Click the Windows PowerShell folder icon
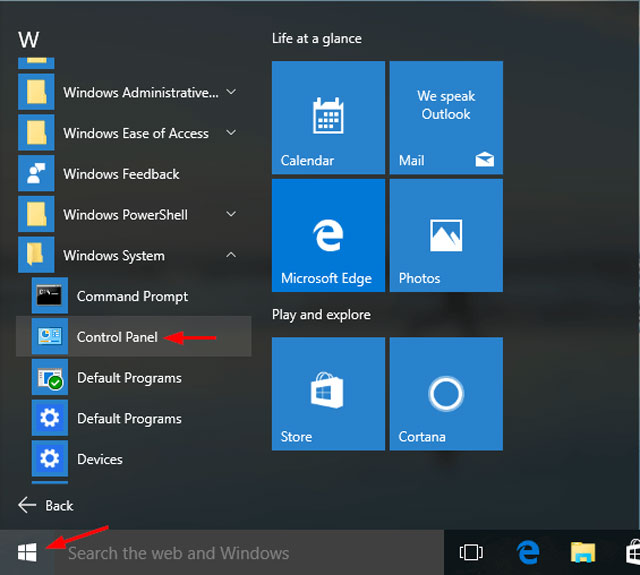Image resolution: width=640 pixels, height=575 pixels. [36, 214]
